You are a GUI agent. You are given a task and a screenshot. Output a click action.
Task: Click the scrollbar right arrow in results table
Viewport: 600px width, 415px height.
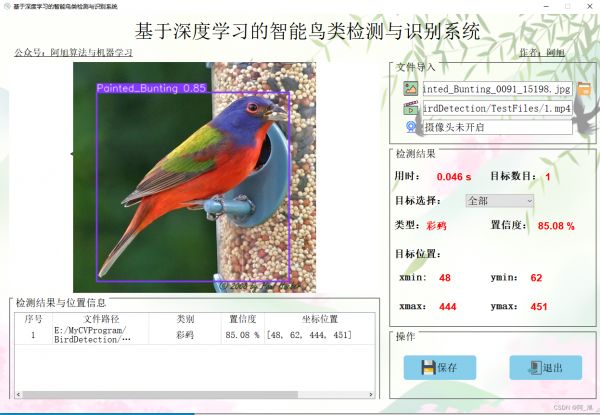point(370,394)
